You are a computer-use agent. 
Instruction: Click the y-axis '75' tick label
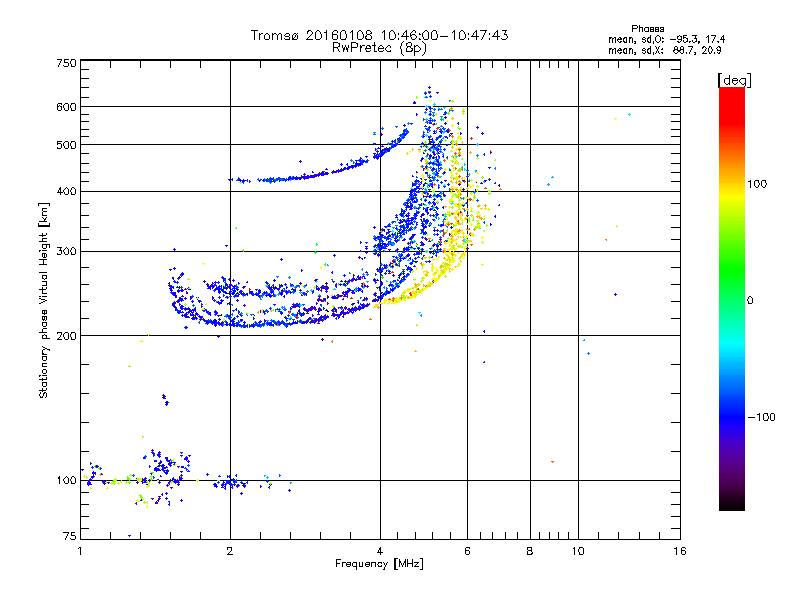(70, 536)
